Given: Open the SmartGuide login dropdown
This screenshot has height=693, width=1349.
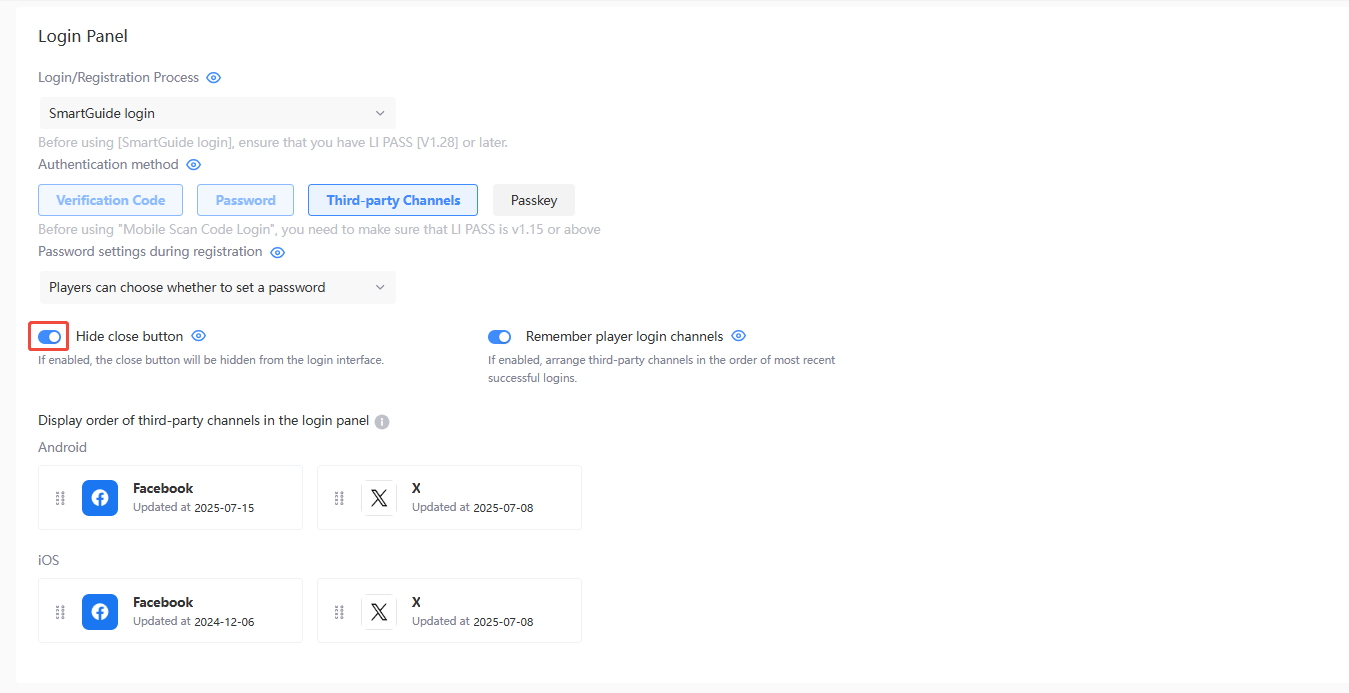Looking at the screenshot, I should 216,113.
